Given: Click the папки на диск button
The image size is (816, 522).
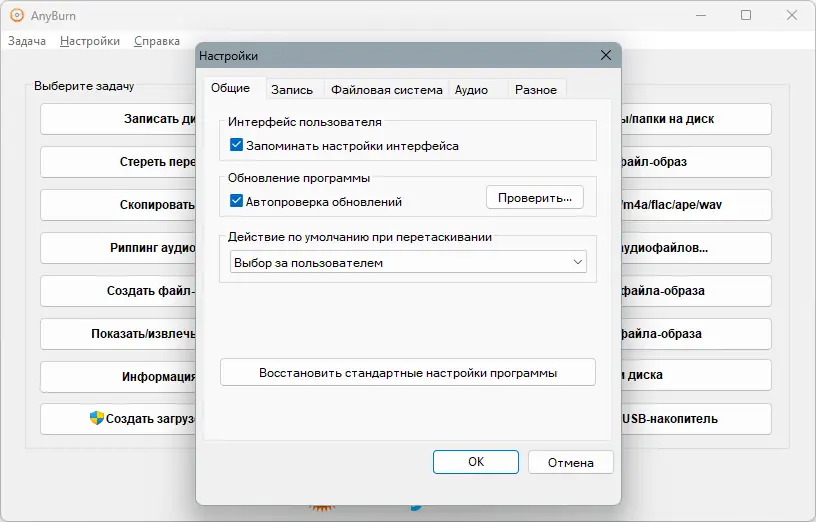Looking at the screenshot, I should pyautogui.click(x=696, y=119).
